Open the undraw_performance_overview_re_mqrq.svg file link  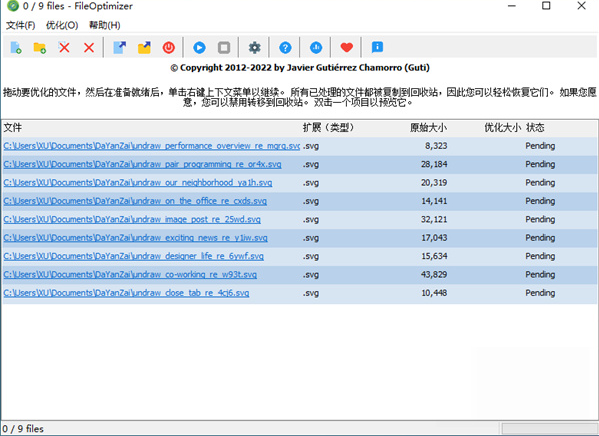click(x=152, y=146)
